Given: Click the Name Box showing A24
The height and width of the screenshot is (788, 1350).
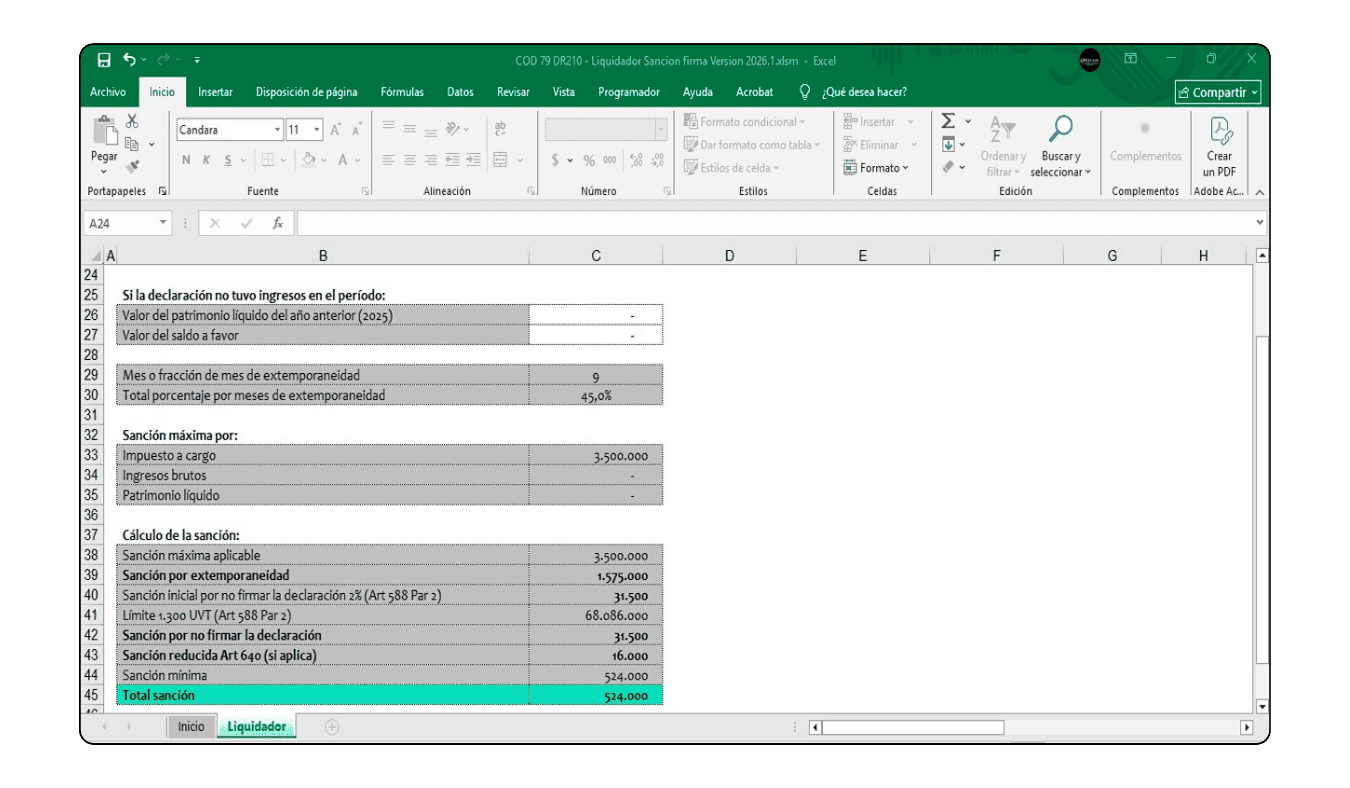Looking at the screenshot, I should pyautogui.click(x=120, y=223).
